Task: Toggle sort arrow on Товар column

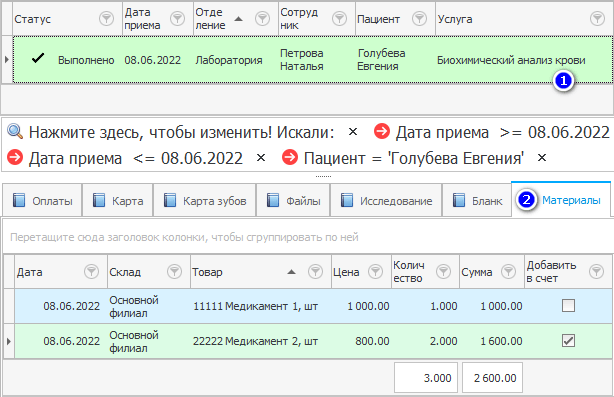Action: 291,272
